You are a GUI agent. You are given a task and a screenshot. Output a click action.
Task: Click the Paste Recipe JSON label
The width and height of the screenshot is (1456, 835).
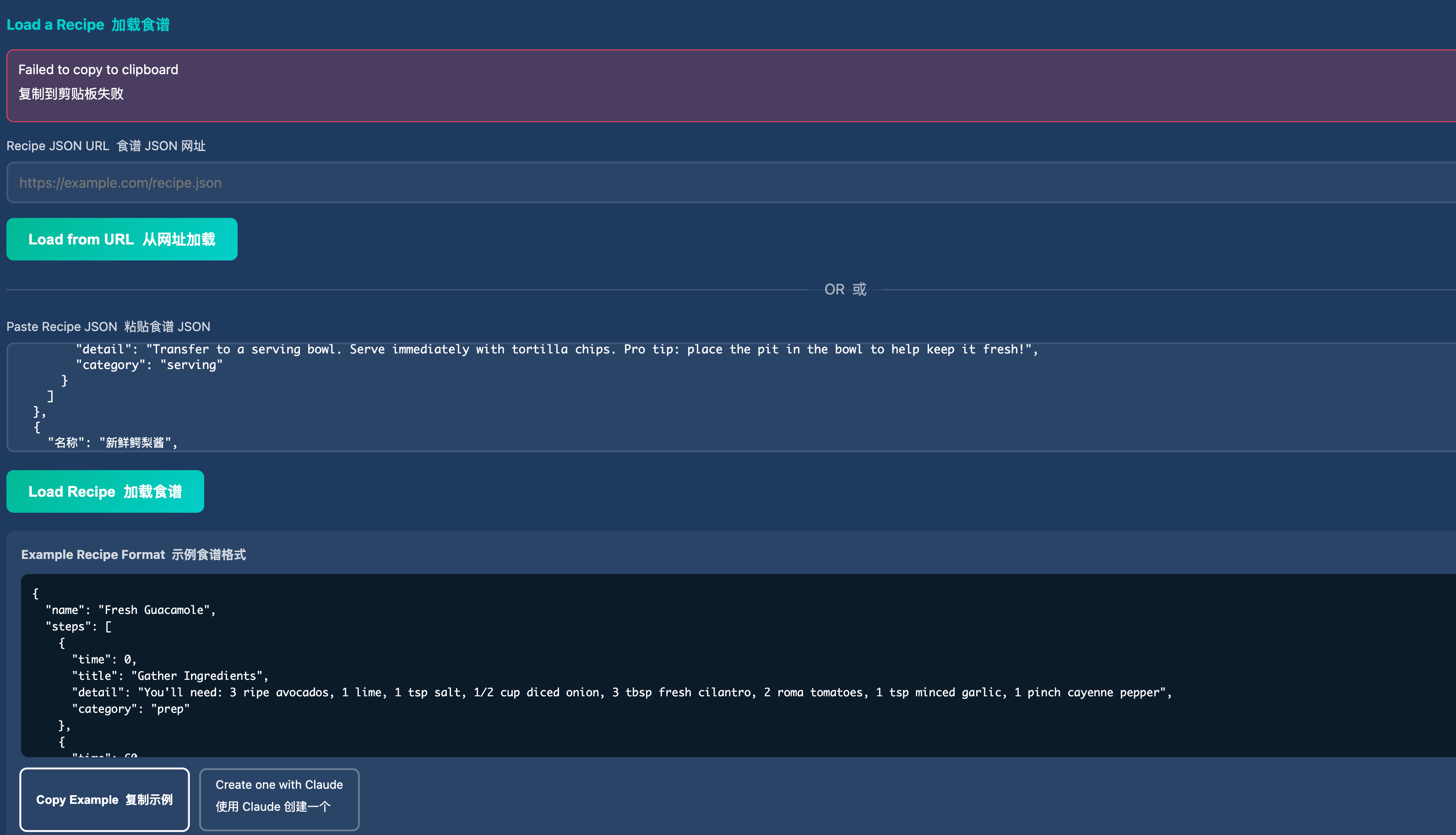click(x=109, y=326)
